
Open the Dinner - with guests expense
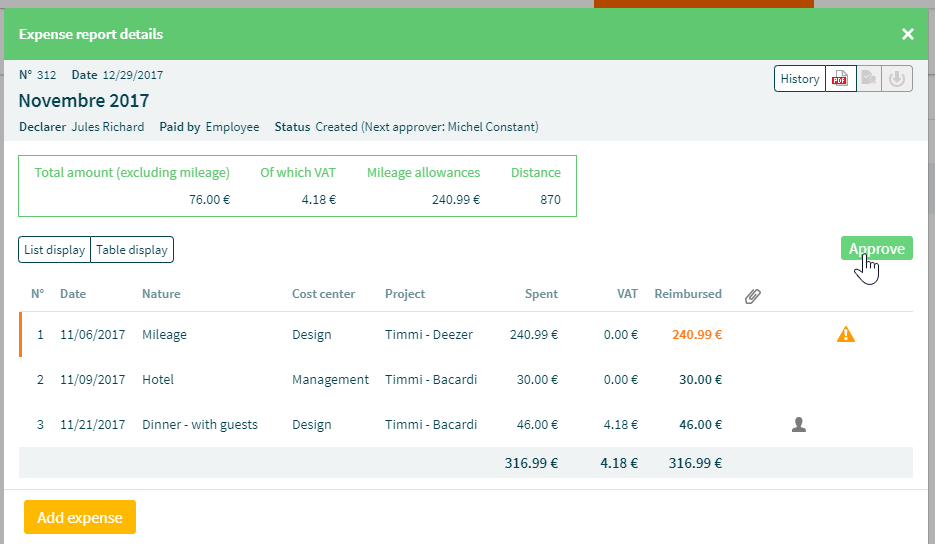[x=466, y=425]
